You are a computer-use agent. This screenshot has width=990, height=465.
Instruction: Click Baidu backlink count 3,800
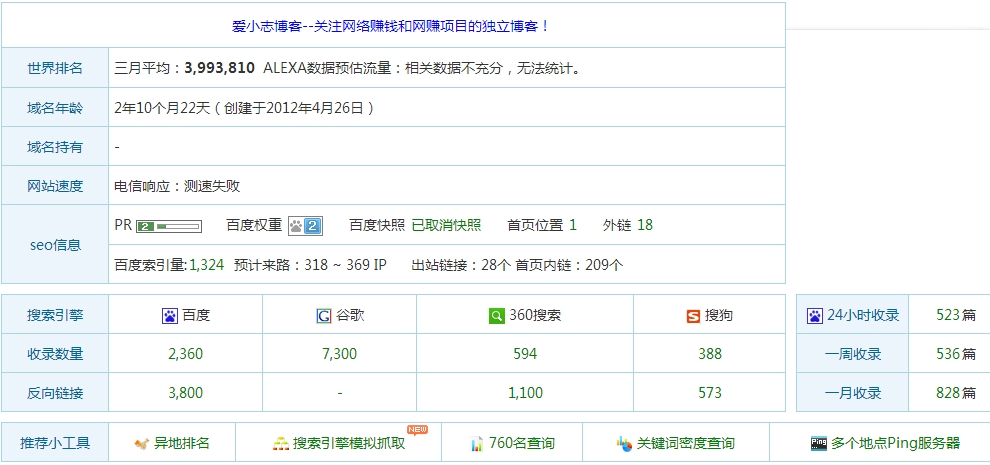pos(186,394)
